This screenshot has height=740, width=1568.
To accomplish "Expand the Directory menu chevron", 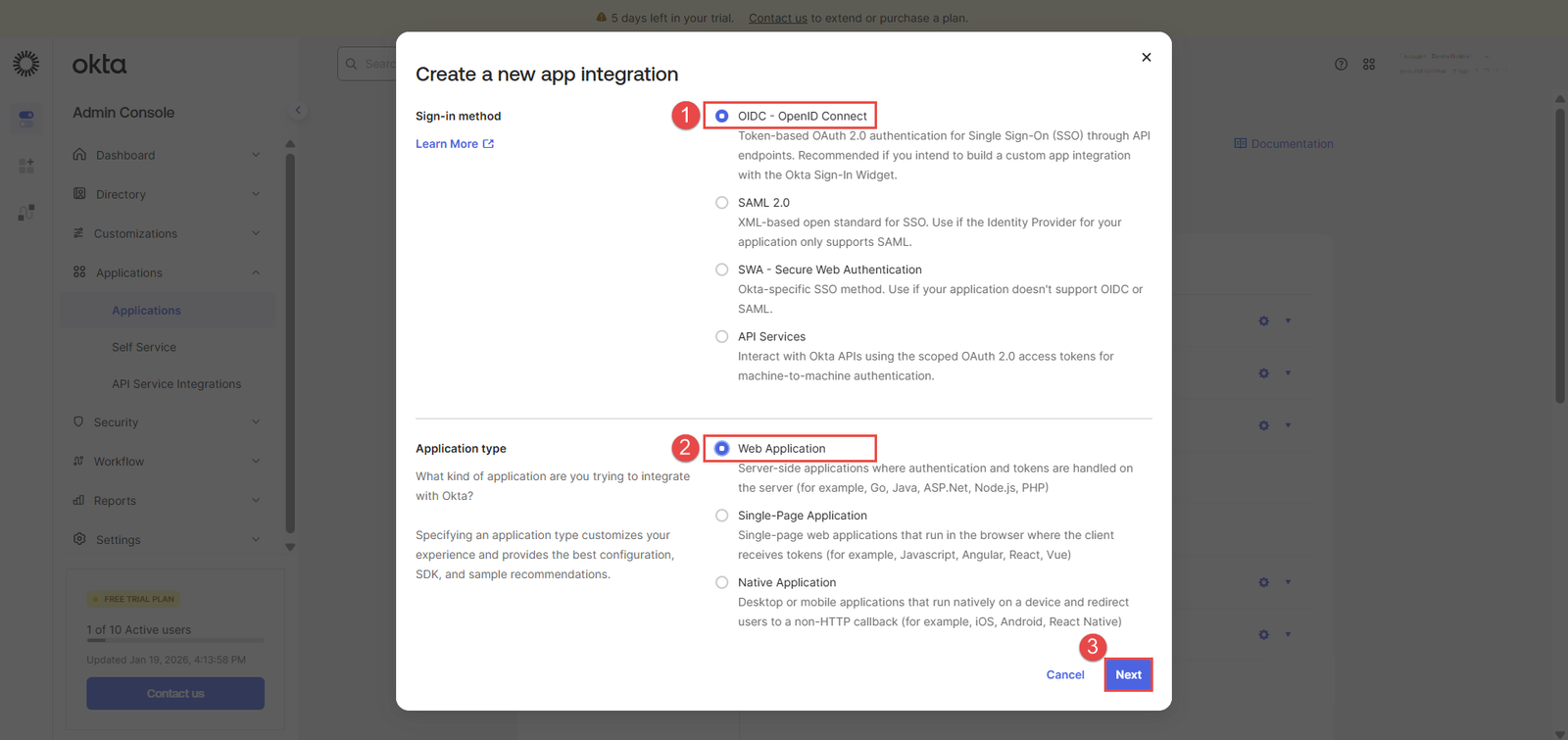I will (x=256, y=194).
